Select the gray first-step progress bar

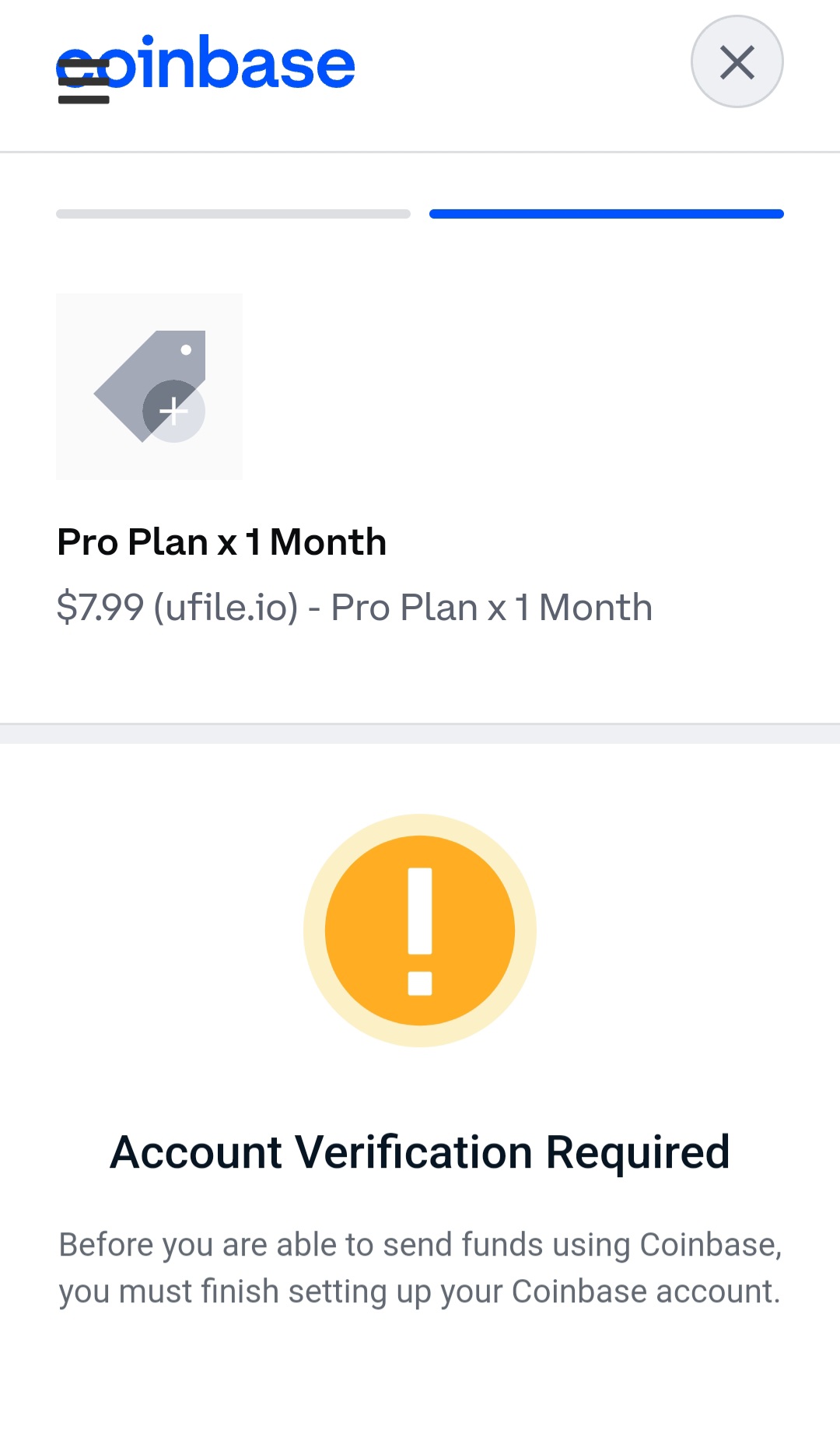pyautogui.click(x=233, y=214)
